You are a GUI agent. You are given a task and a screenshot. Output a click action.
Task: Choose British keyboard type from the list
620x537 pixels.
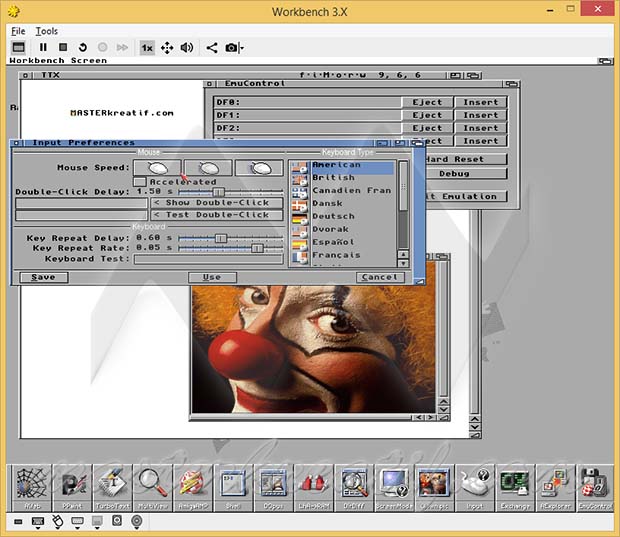click(333, 177)
